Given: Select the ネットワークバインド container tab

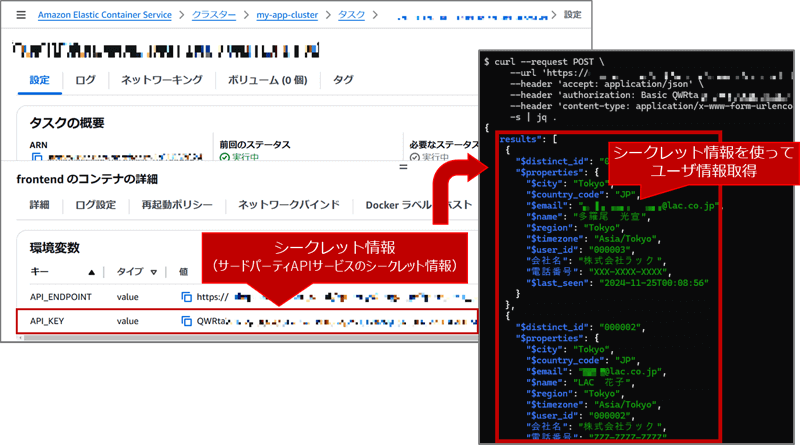Looking at the screenshot, I should (289, 205).
